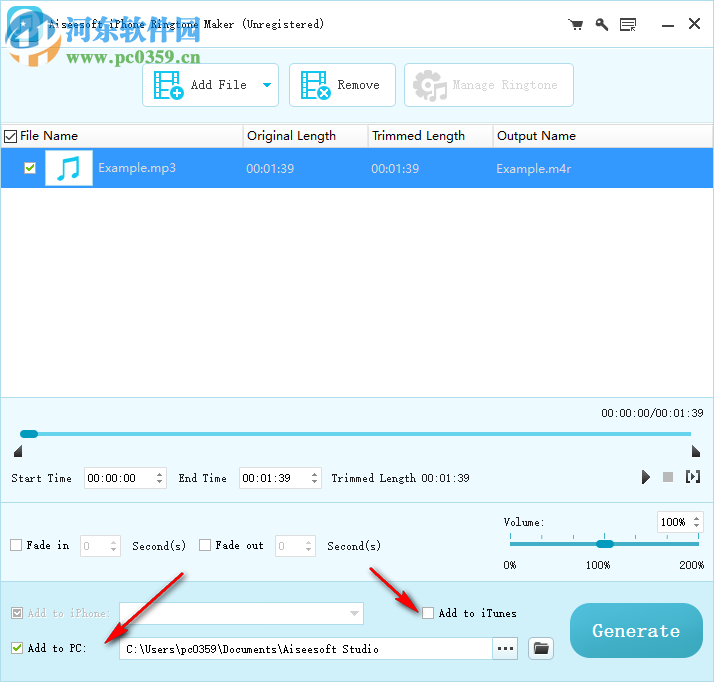The width and height of the screenshot is (714, 682).
Task: Click the play trimmed segment icon
Action: 693,477
